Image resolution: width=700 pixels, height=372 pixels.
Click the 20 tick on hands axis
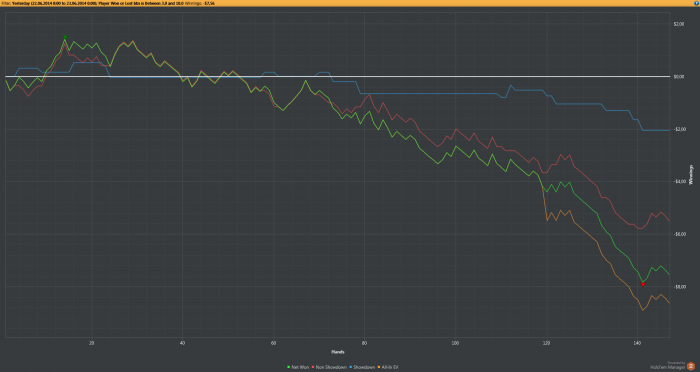(x=92, y=343)
